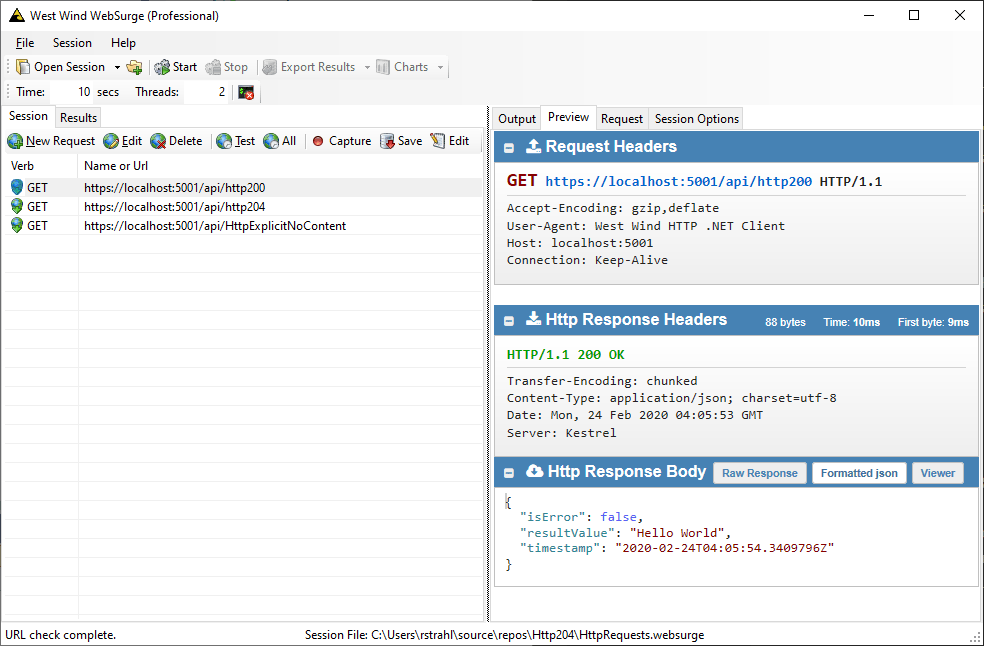Click the Time: 10ms indicator
Image resolution: width=984 pixels, height=646 pixels.
[x=852, y=322]
